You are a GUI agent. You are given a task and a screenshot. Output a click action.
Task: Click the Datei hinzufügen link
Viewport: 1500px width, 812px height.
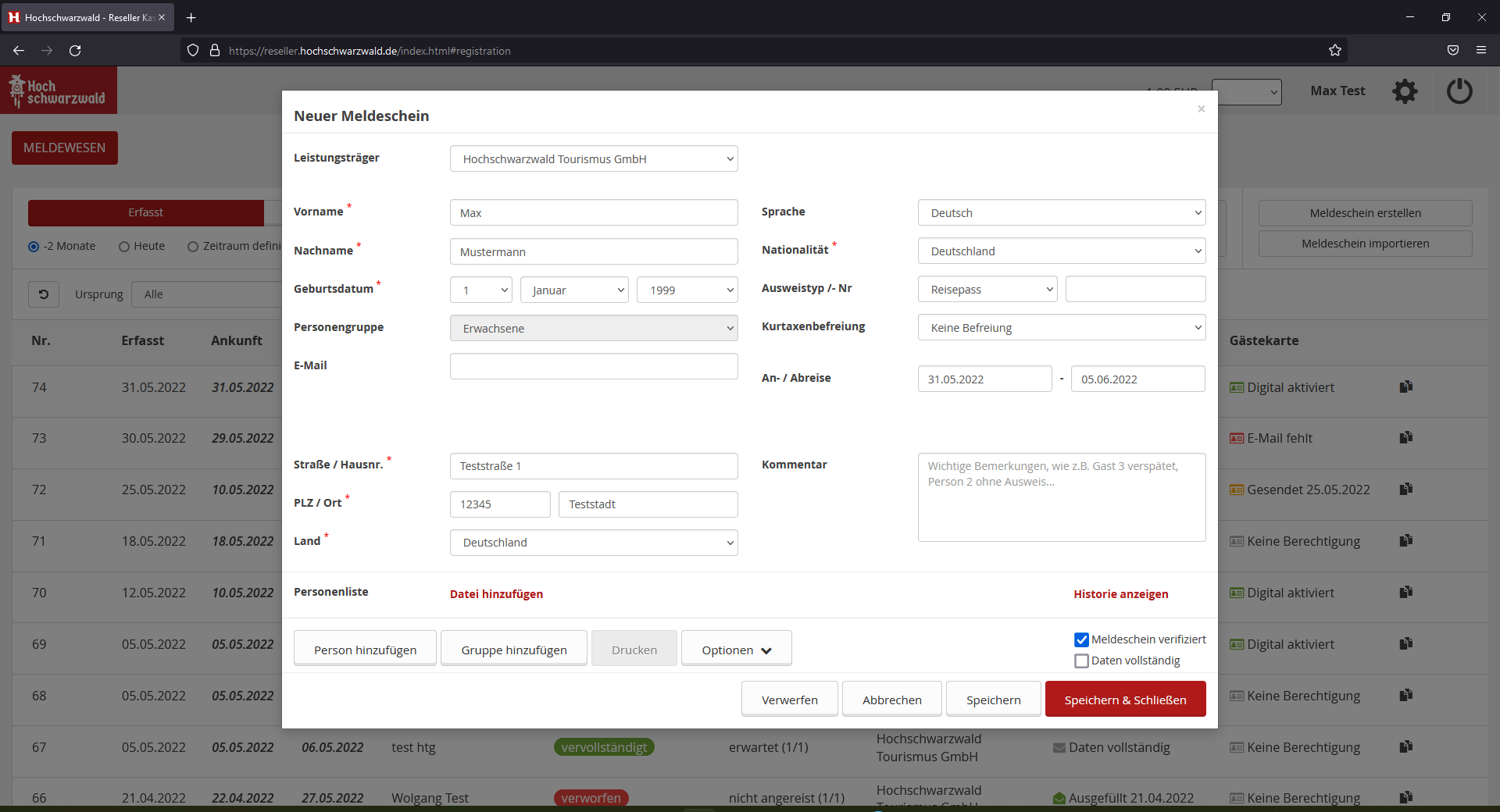pyautogui.click(x=496, y=594)
